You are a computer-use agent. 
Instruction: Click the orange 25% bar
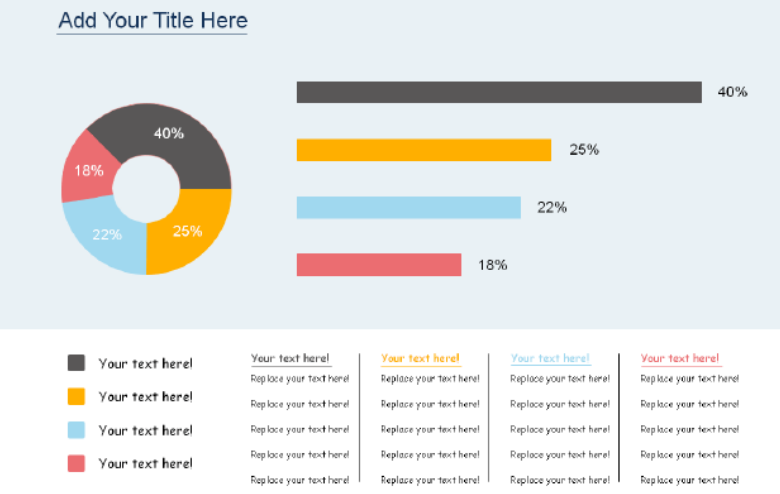[x=423, y=150]
